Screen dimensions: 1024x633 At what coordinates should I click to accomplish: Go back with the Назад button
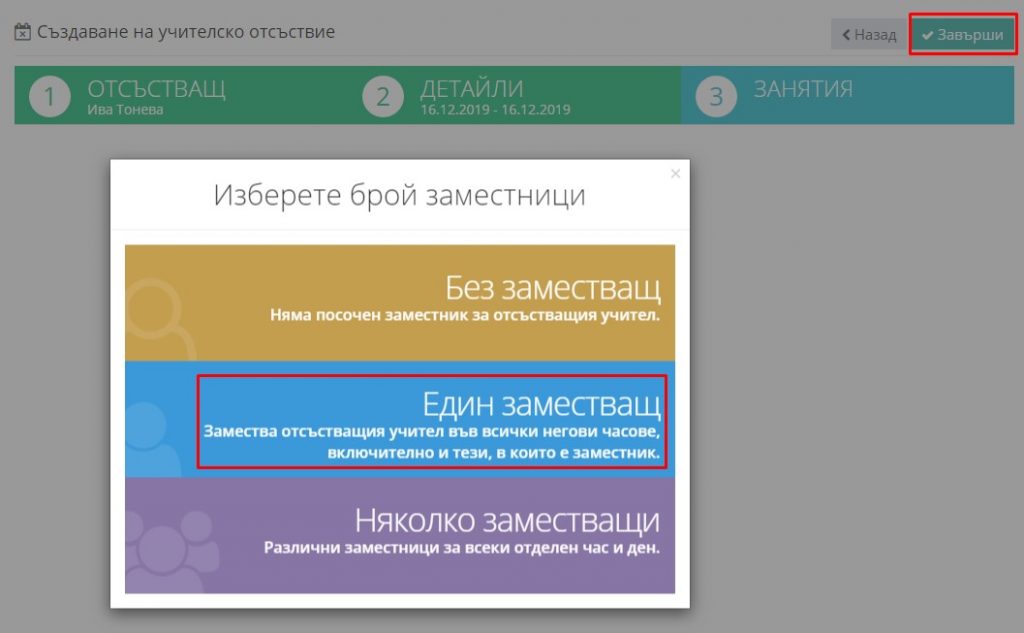[x=869, y=35]
